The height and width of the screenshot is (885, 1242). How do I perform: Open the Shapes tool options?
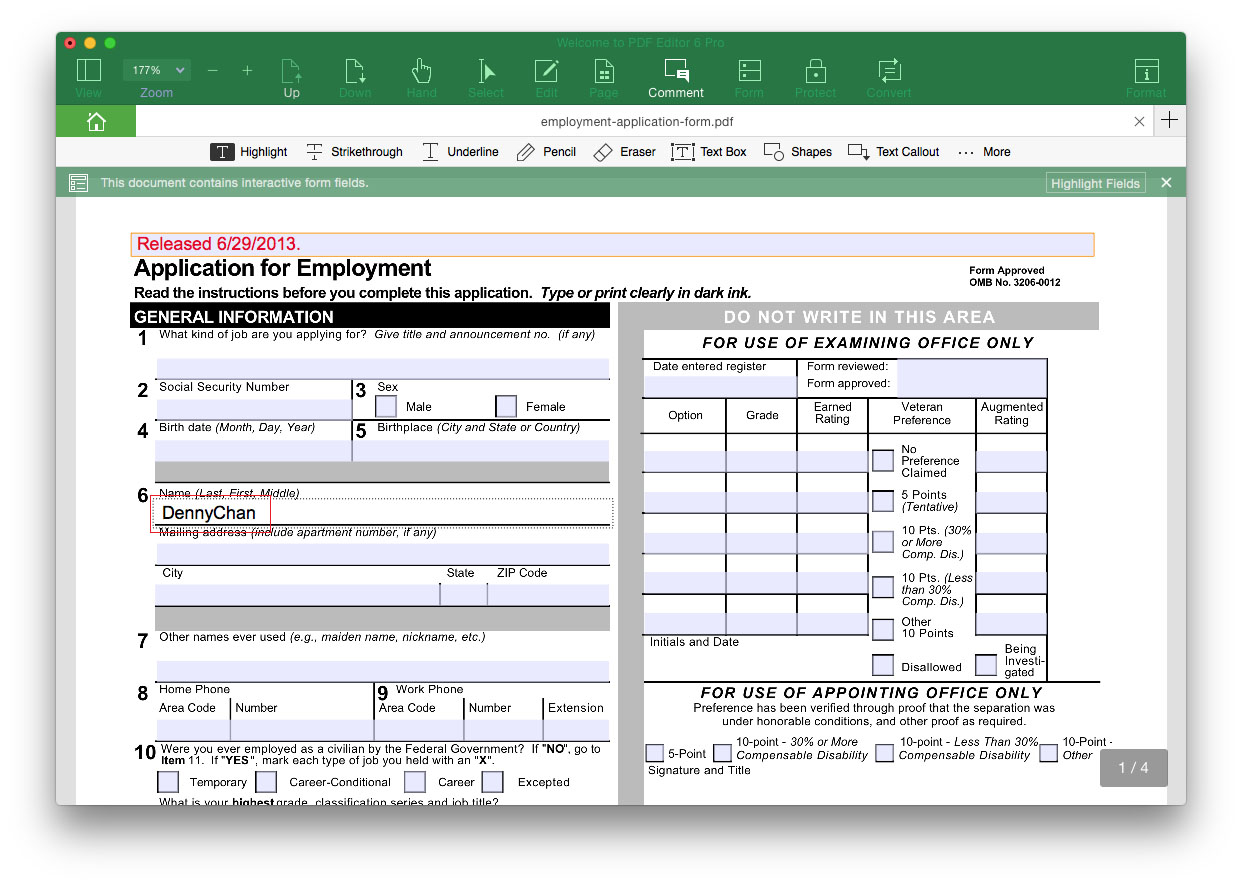pos(797,151)
